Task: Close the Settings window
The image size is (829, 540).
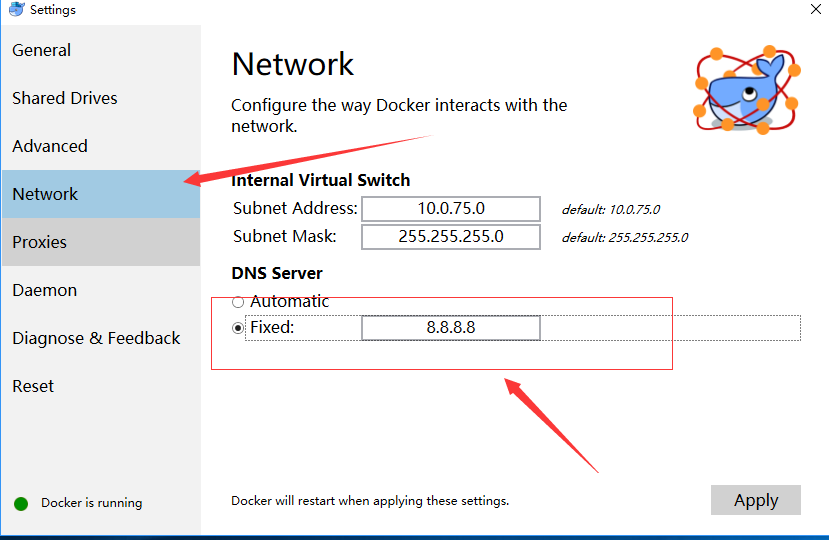Action: tap(816, 9)
